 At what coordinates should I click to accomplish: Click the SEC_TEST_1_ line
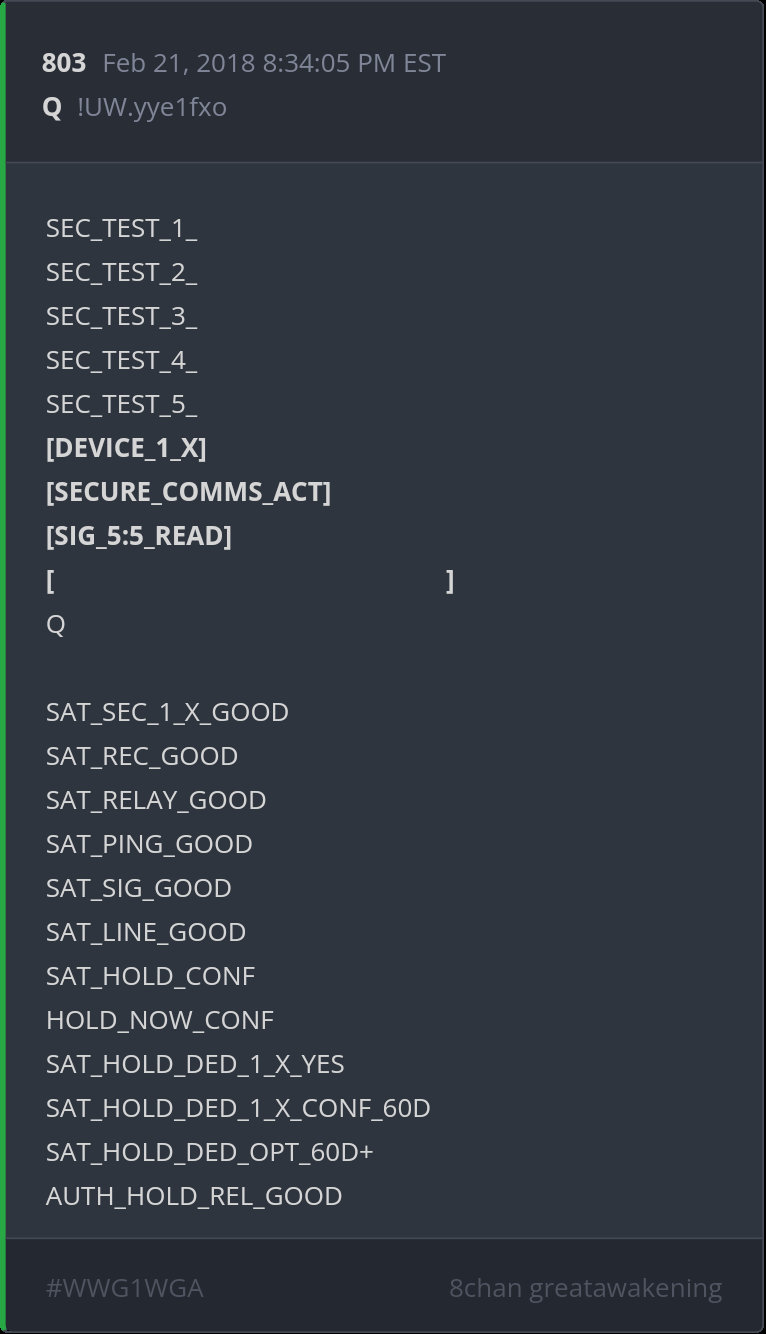click(121, 228)
